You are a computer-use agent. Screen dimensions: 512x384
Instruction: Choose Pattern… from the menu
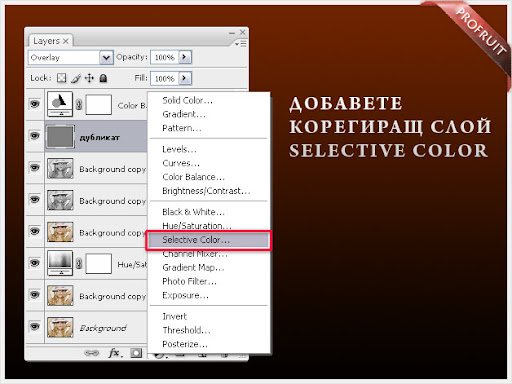tap(182, 128)
